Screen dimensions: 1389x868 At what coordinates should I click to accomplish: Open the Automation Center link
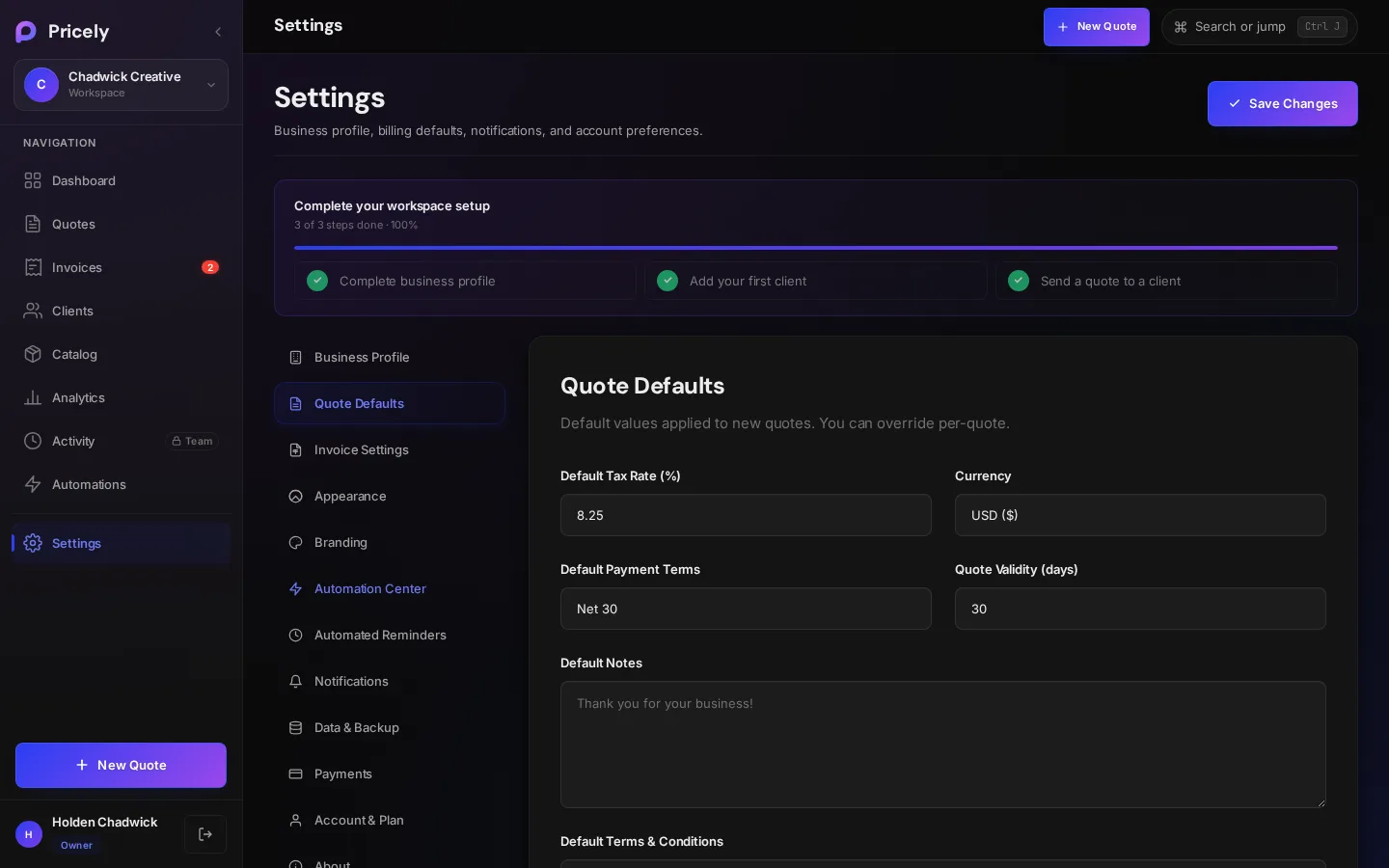[x=390, y=588]
